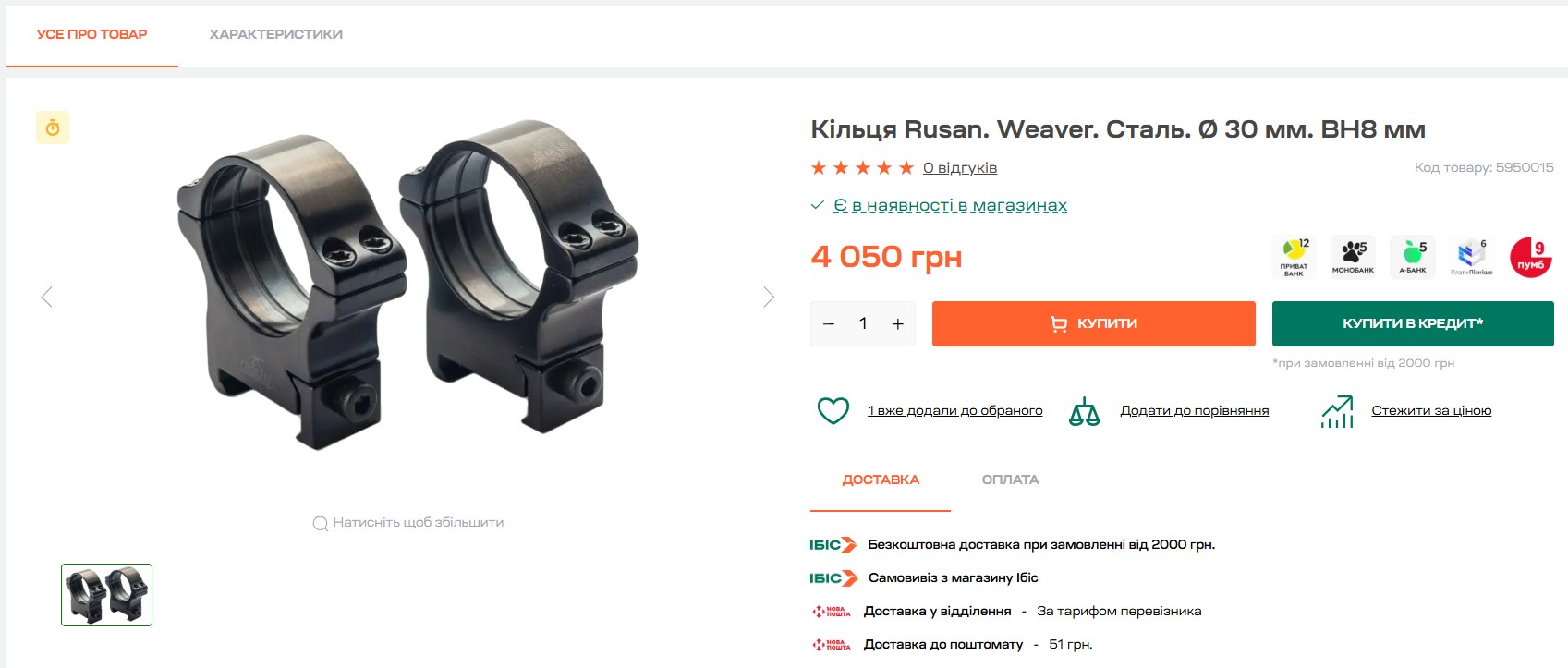The image size is (1568, 668).
Task: Show the previous product image arrow
Action: coord(47,297)
